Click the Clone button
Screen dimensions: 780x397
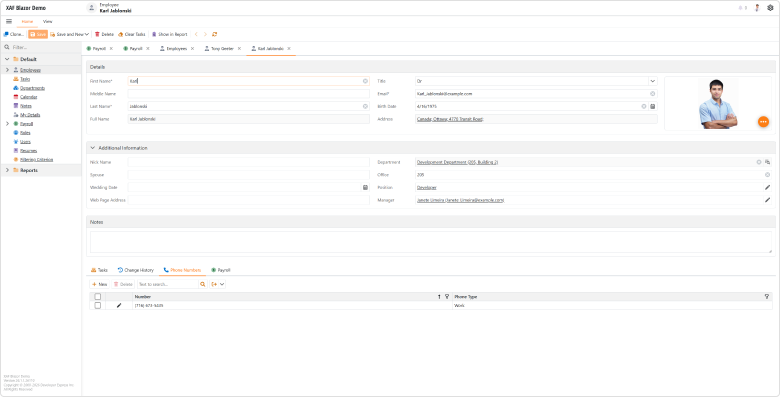point(13,34)
